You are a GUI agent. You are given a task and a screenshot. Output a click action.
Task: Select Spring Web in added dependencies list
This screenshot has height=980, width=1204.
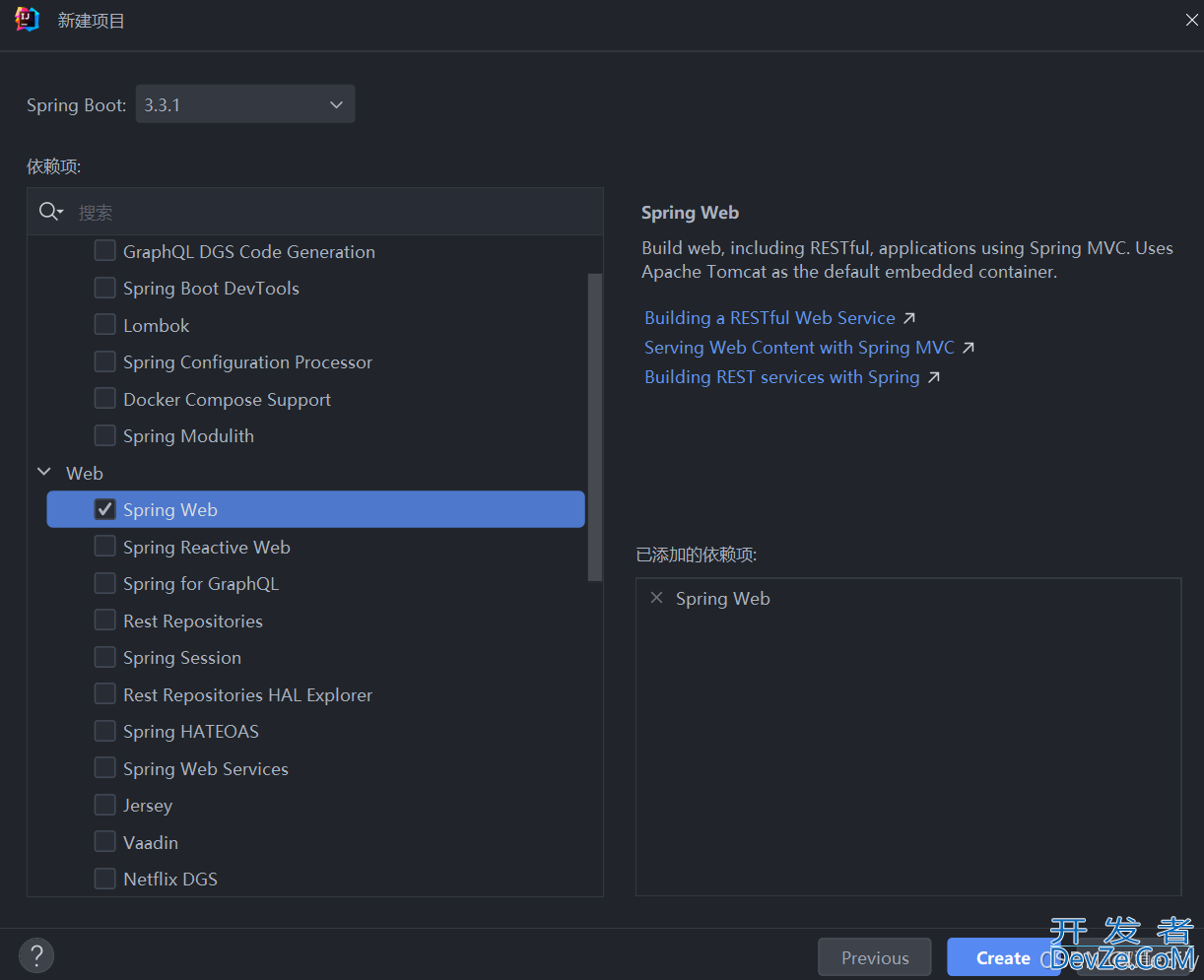[723, 599]
